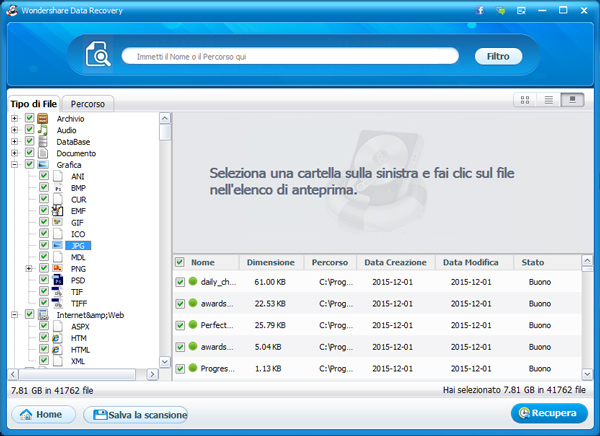The height and width of the screenshot is (436, 600).
Task: Click the Documento page icon
Action: (43, 153)
